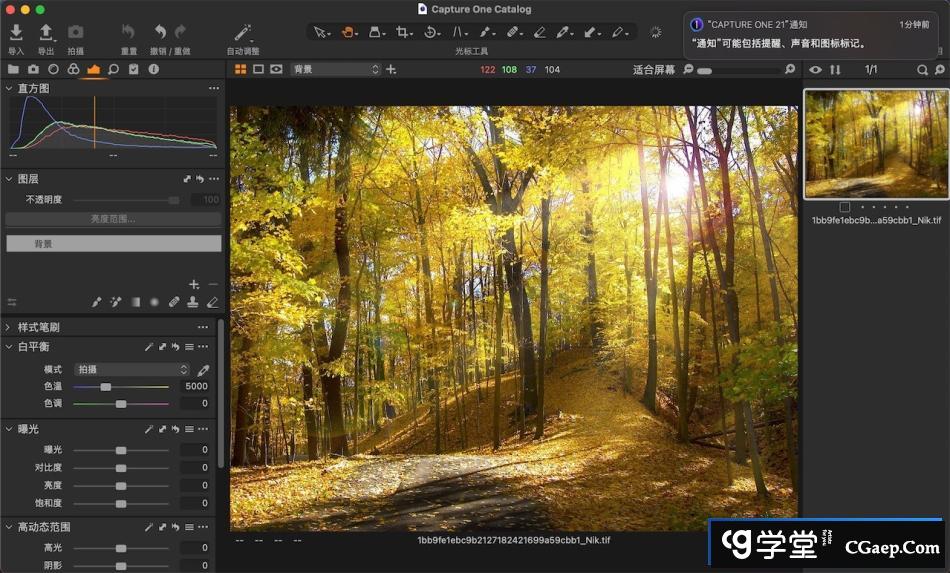The image size is (950, 573).
Task: Add a new layer with plus icon
Action: tap(194, 284)
